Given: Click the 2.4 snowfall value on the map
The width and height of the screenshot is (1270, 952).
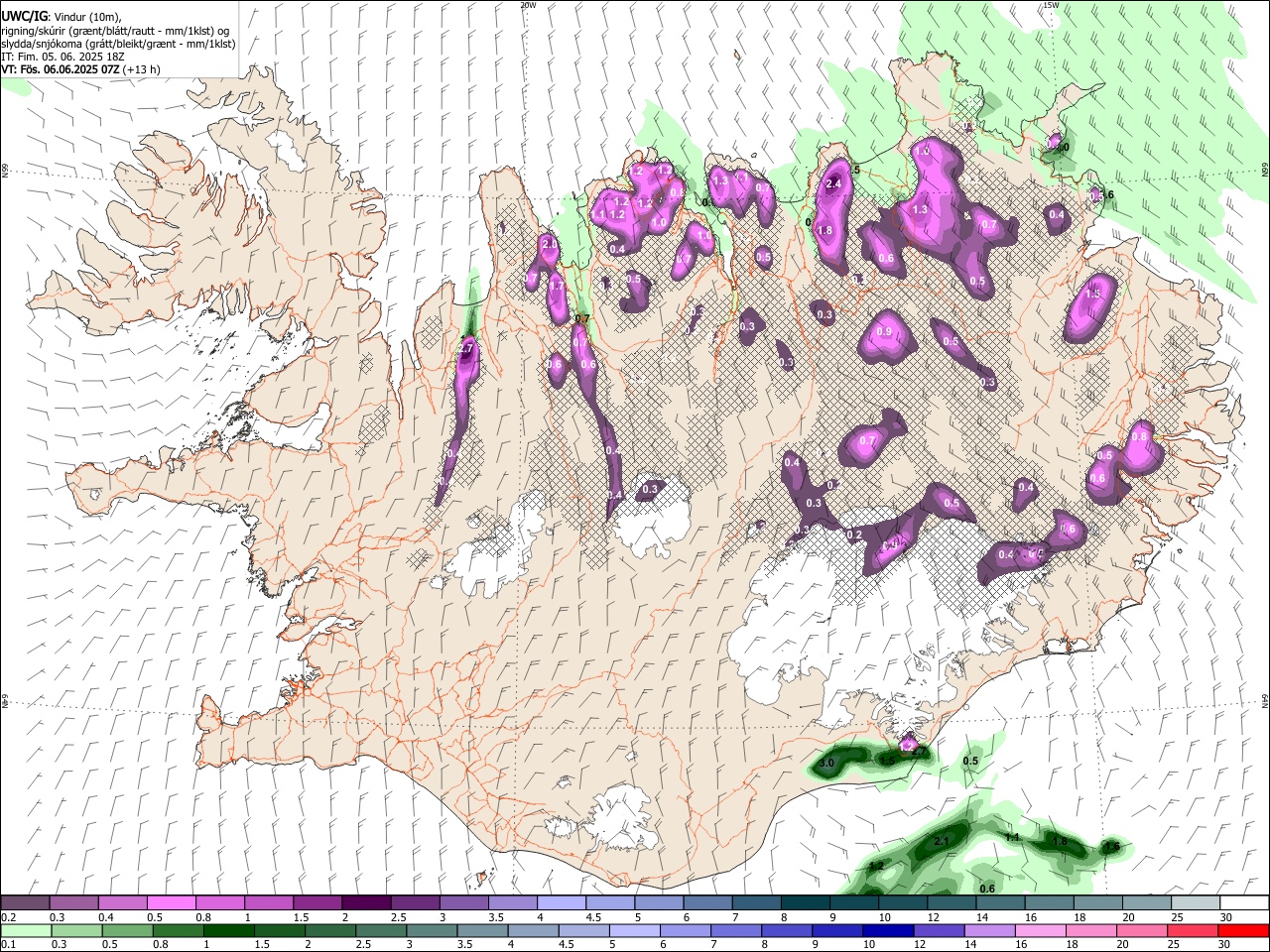Looking at the screenshot, I should point(834,183).
